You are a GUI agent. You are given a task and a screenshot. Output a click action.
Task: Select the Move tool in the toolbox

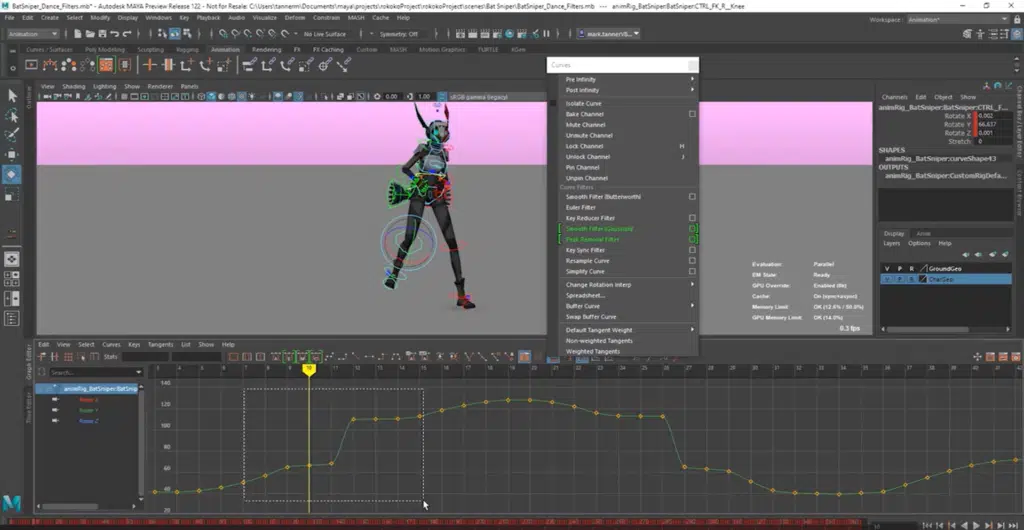[x=12, y=155]
